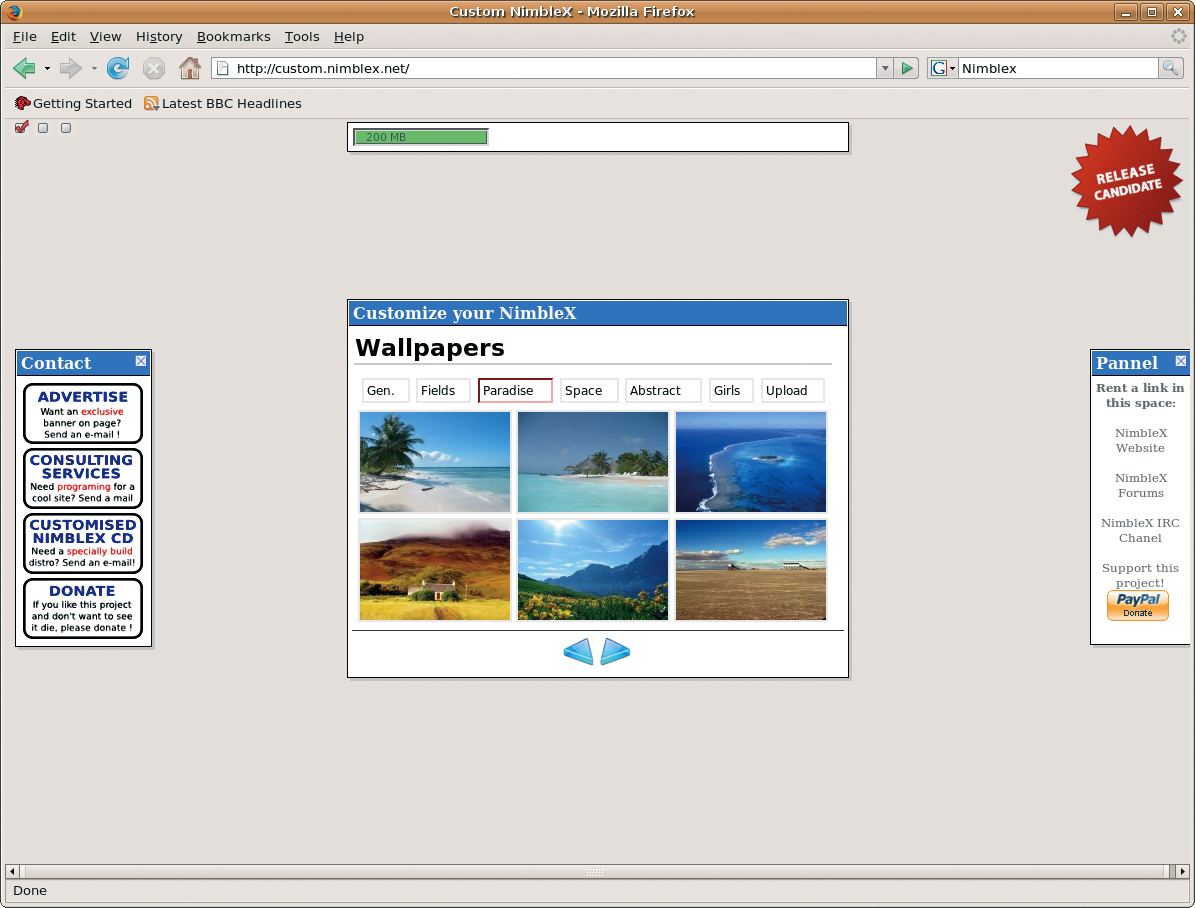The image size is (1195, 908).
Task: Expand the Back button history dropdown
Action: [x=47, y=68]
